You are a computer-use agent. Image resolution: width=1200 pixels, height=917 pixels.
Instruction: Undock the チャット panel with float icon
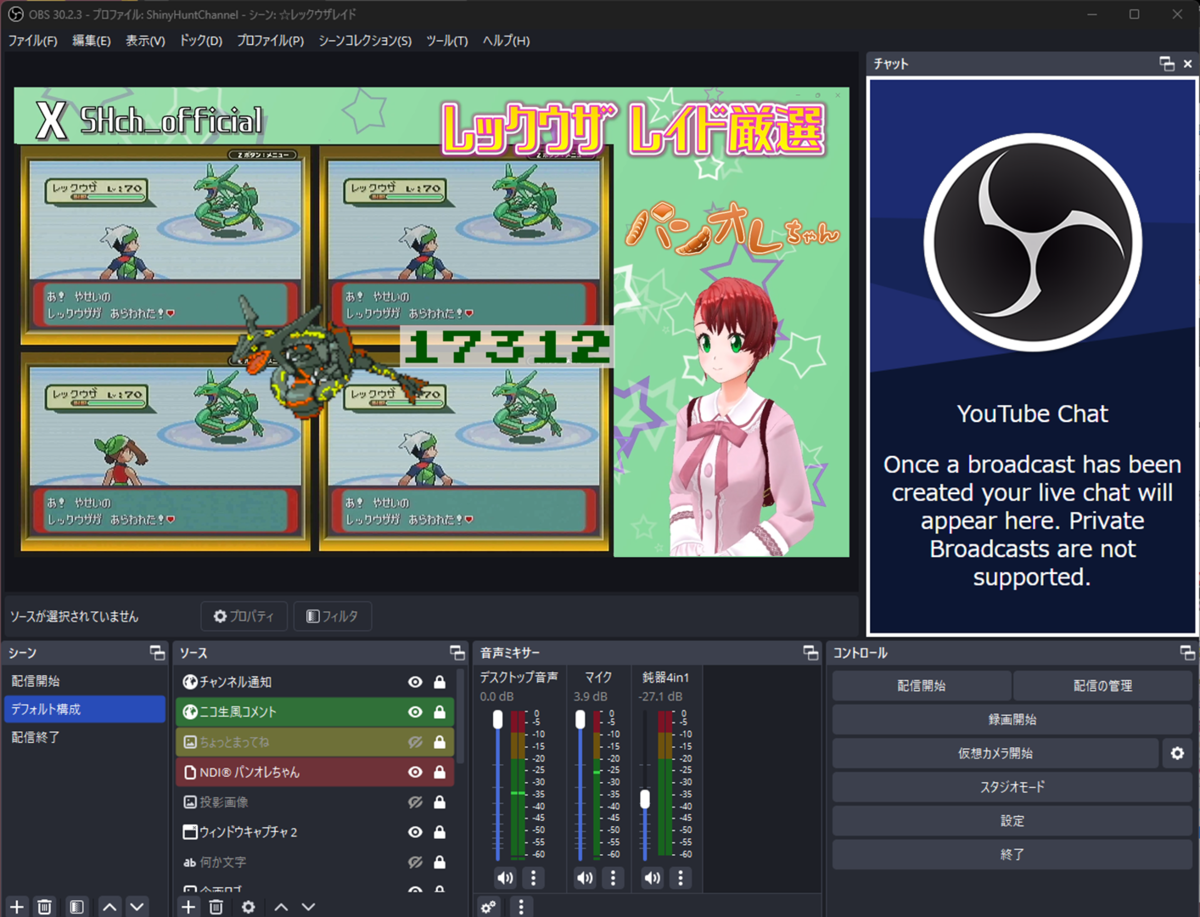(x=1167, y=63)
